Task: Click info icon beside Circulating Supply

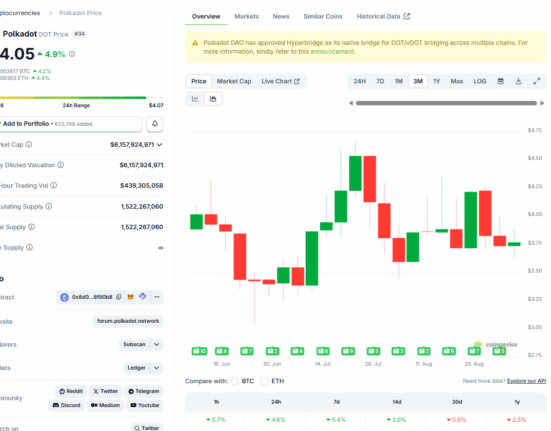Action: [49, 206]
